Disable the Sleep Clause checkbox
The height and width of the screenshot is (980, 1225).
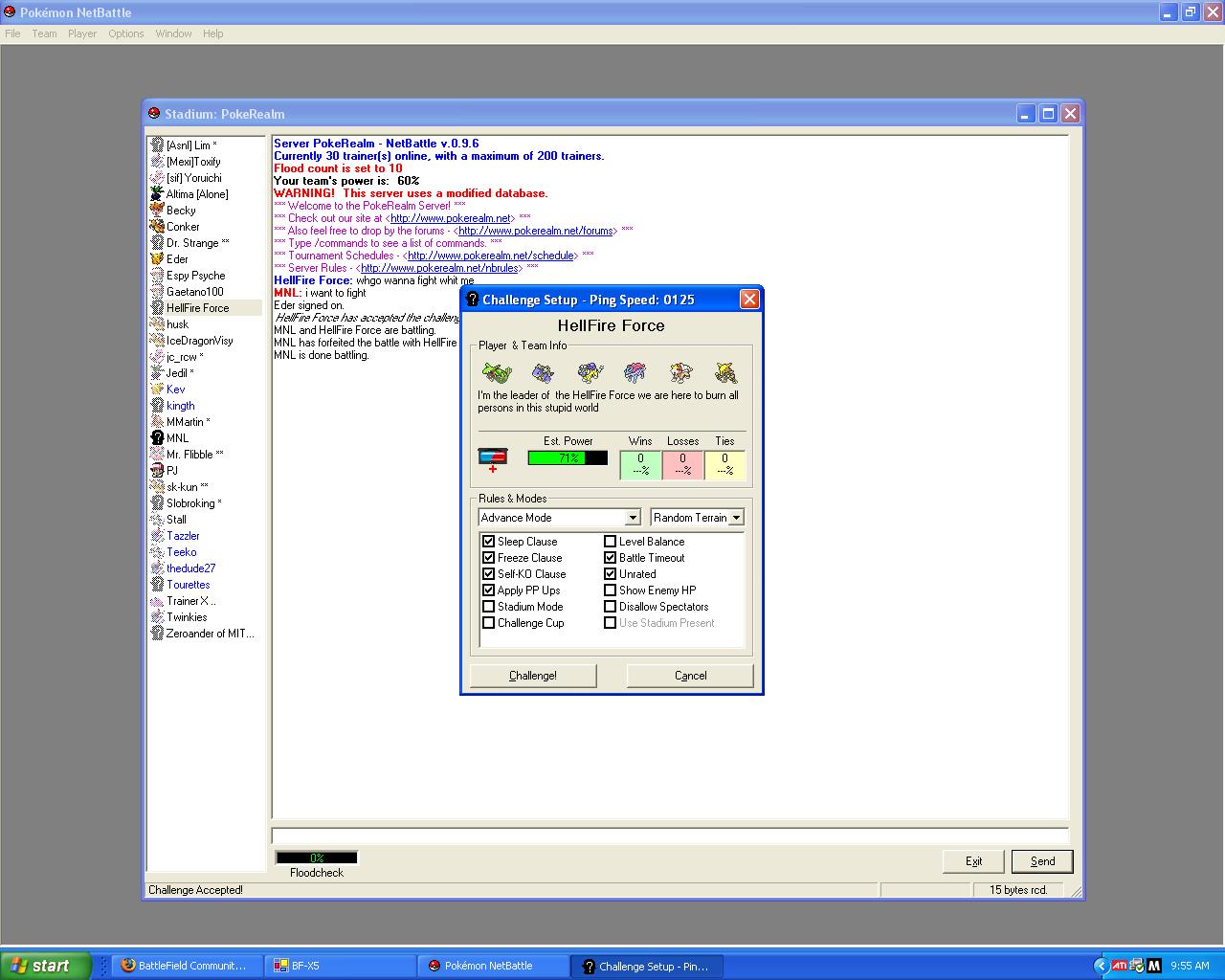488,542
